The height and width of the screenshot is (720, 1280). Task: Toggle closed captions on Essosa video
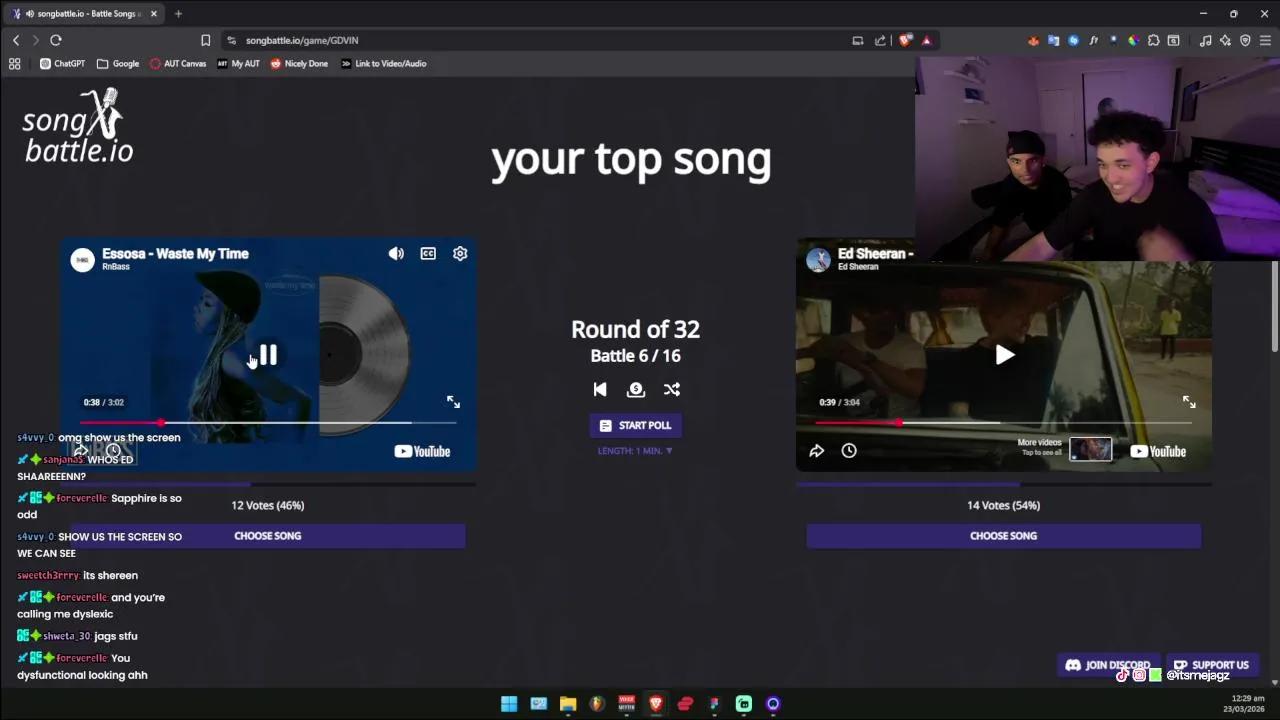[428, 254]
